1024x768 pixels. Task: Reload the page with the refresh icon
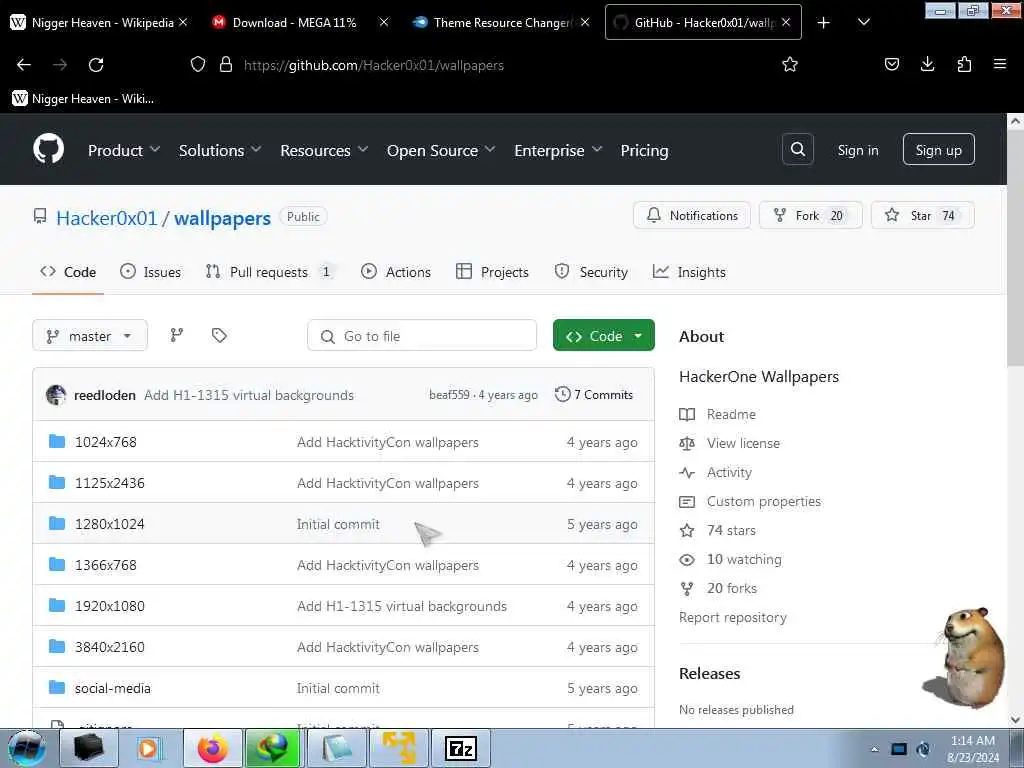tap(96, 65)
